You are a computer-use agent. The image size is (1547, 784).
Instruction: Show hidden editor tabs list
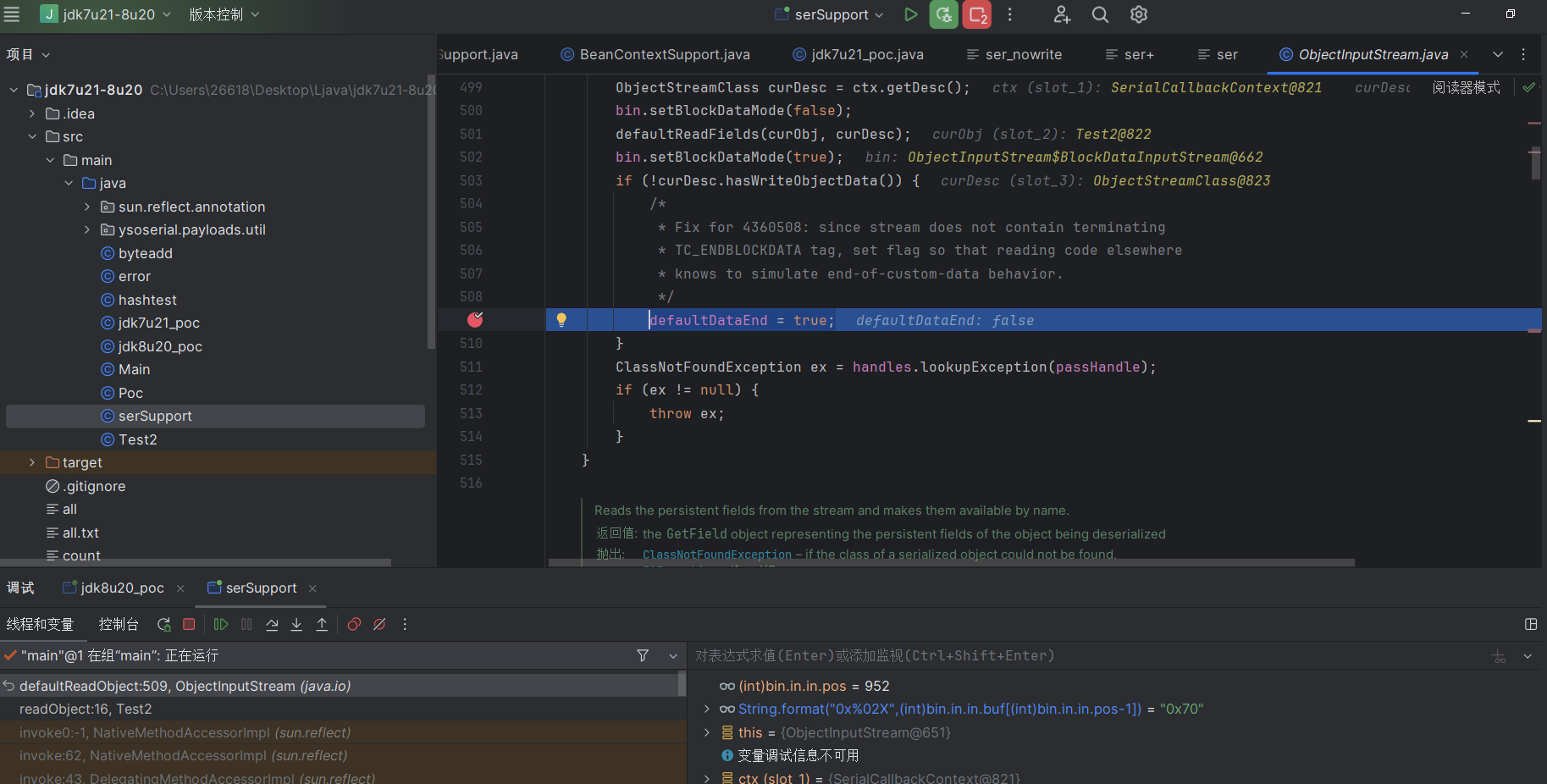pos(1498,54)
